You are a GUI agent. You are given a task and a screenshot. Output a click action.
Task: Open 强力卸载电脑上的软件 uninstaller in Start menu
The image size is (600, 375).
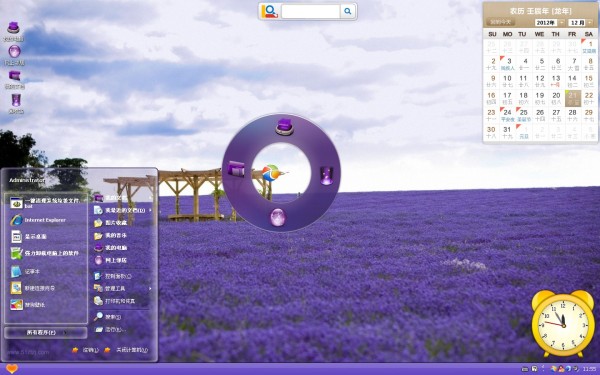(46, 253)
